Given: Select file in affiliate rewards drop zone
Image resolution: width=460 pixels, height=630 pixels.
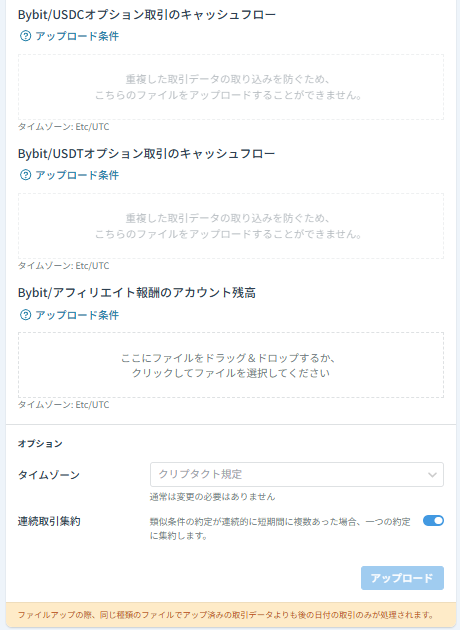Looking at the screenshot, I should point(231,365).
